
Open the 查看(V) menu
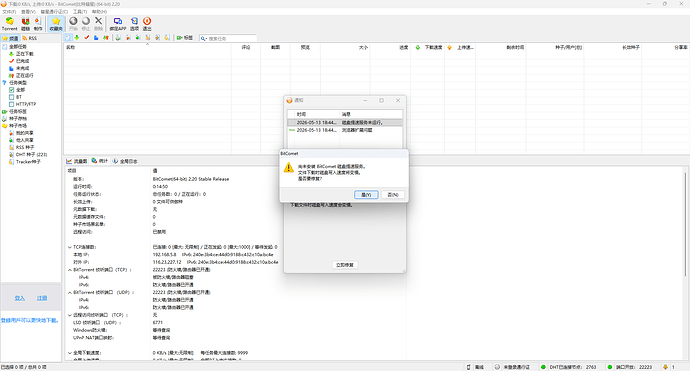click(x=29, y=11)
